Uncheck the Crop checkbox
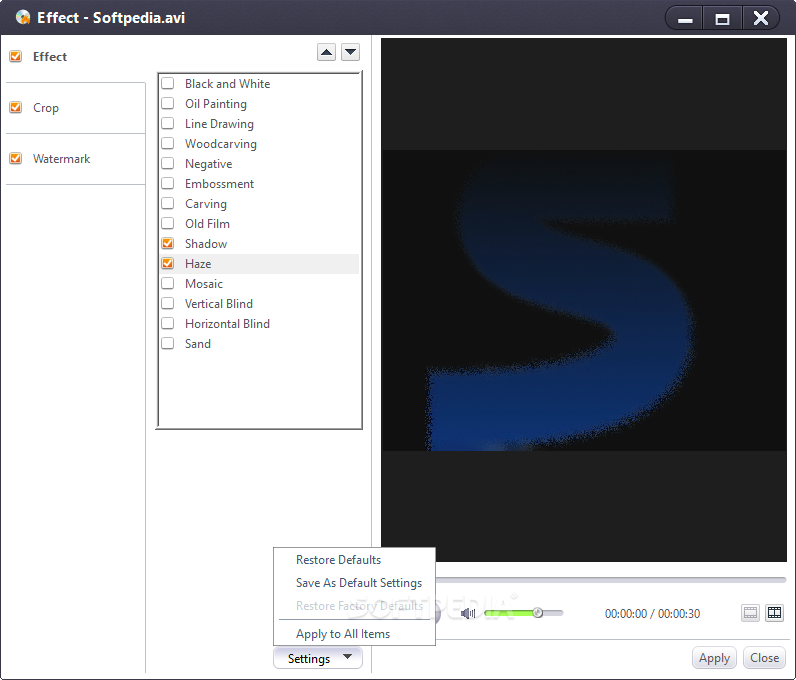 click(16, 108)
